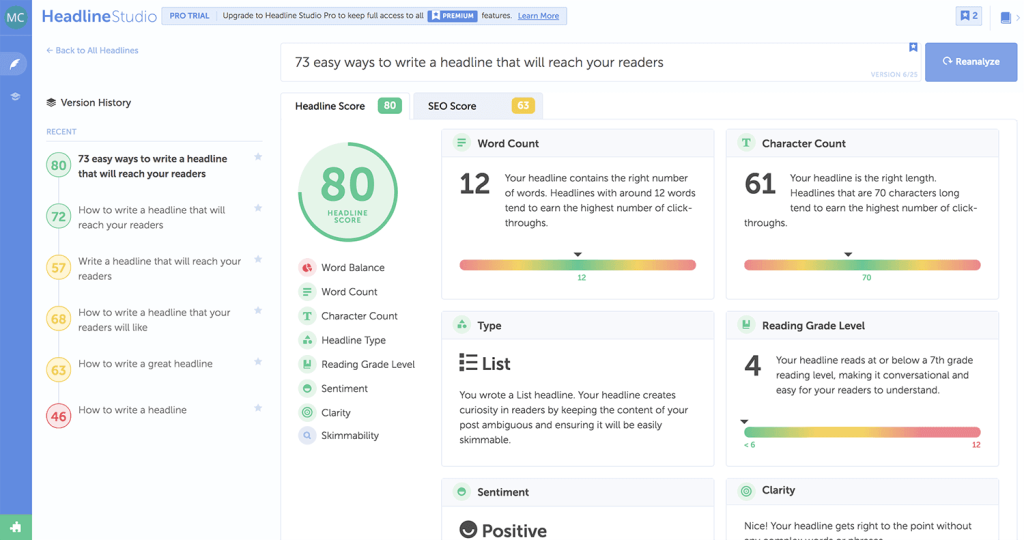Go back to All Headlines
This screenshot has width=1024, height=540.
click(x=92, y=50)
